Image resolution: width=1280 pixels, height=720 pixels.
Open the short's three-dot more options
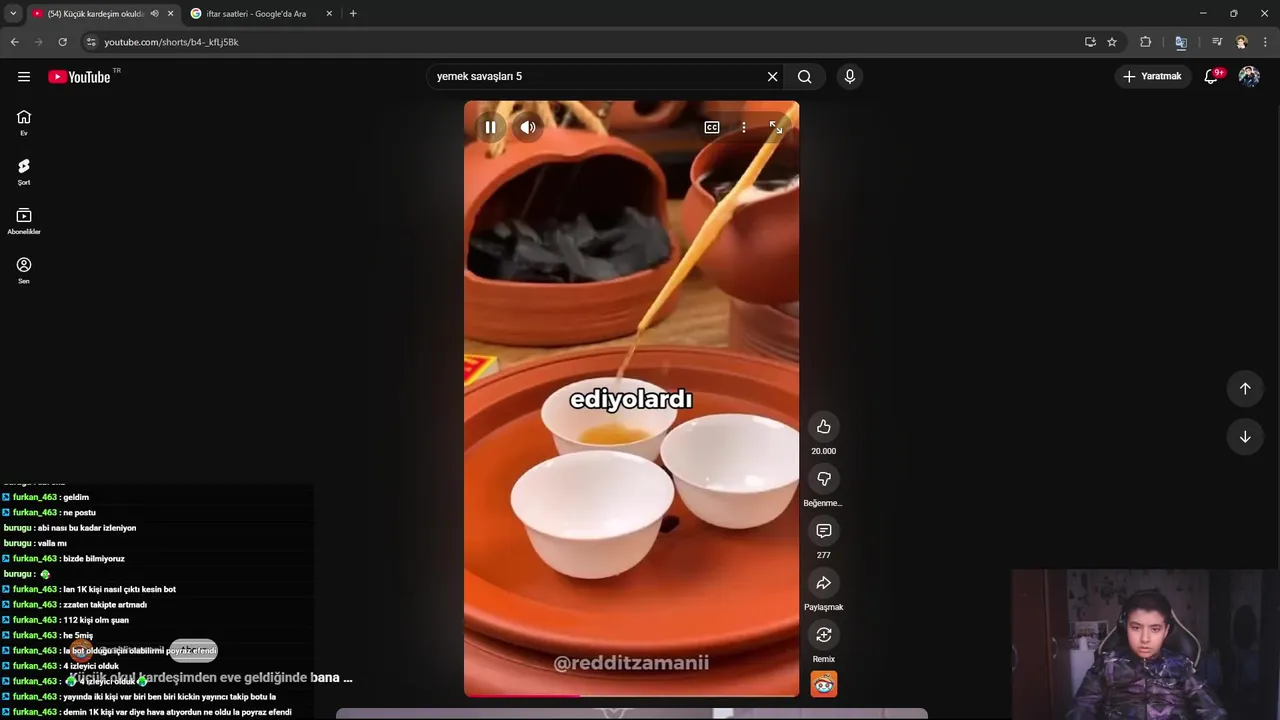(x=744, y=127)
